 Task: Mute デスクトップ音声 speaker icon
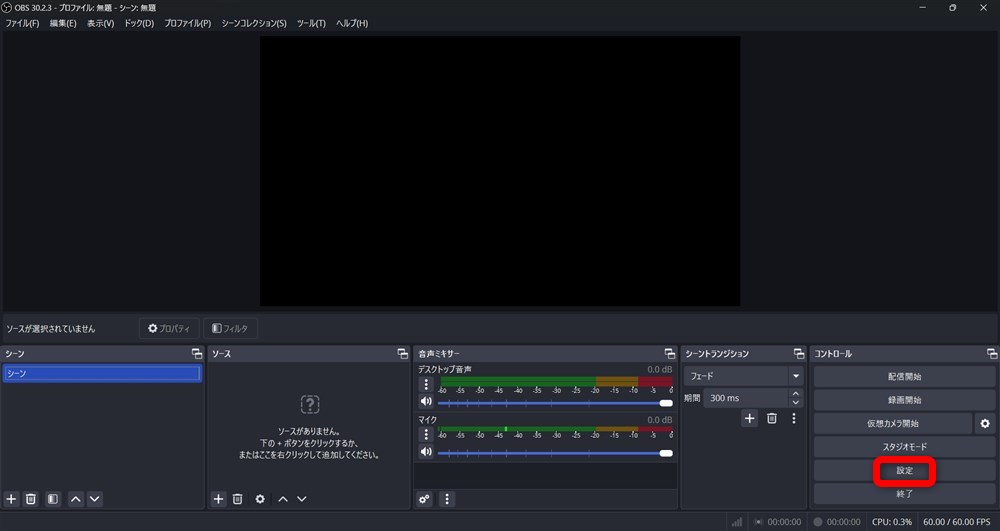[426, 402]
